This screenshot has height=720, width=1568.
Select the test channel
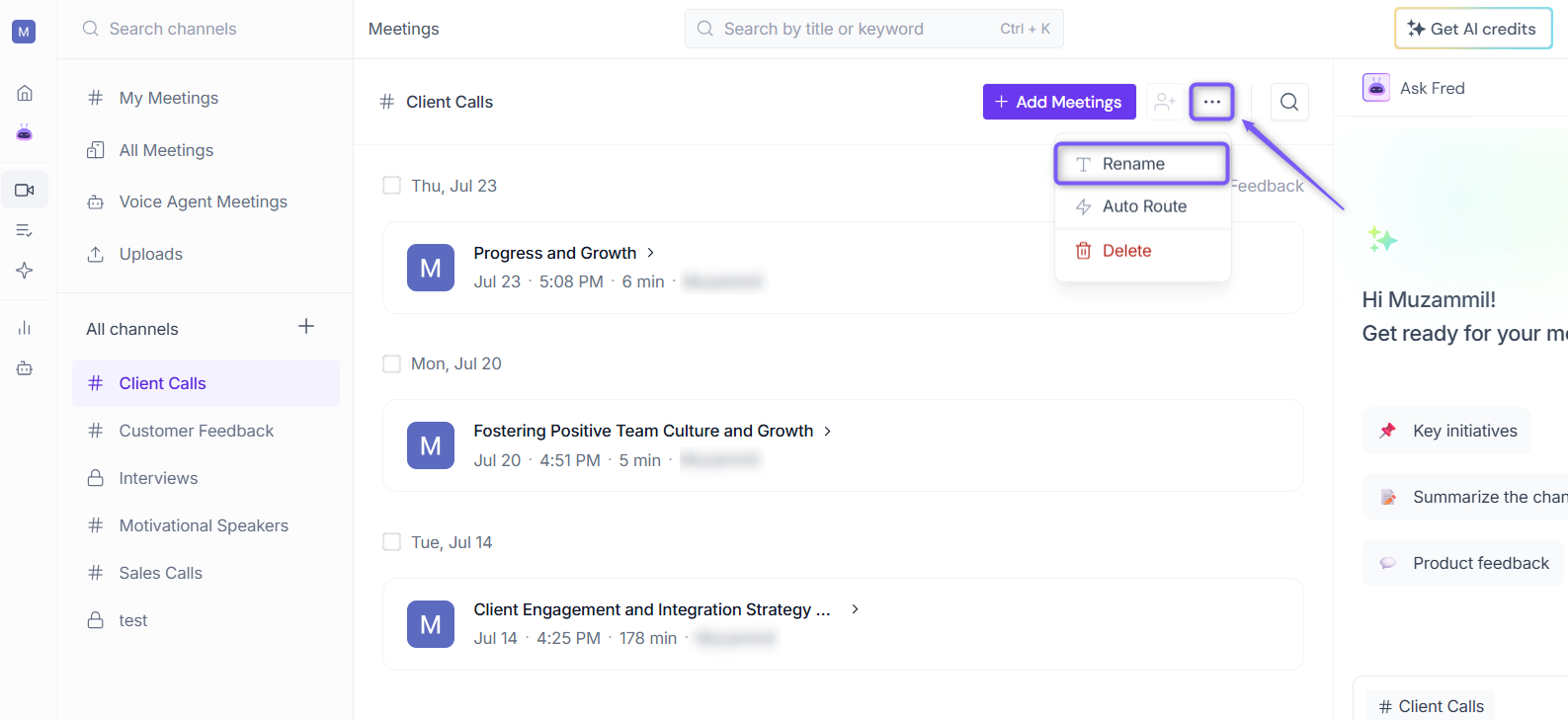point(206,620)
